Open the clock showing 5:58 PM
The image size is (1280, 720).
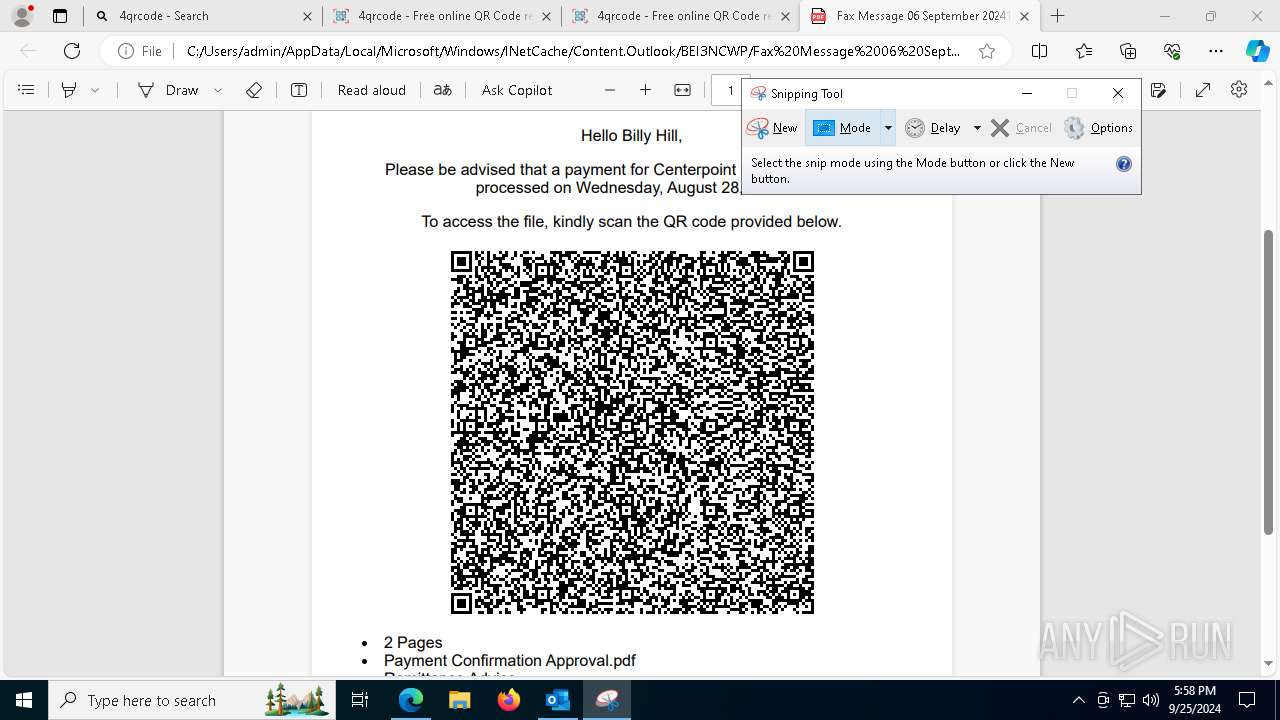(x=1194, y=700)
